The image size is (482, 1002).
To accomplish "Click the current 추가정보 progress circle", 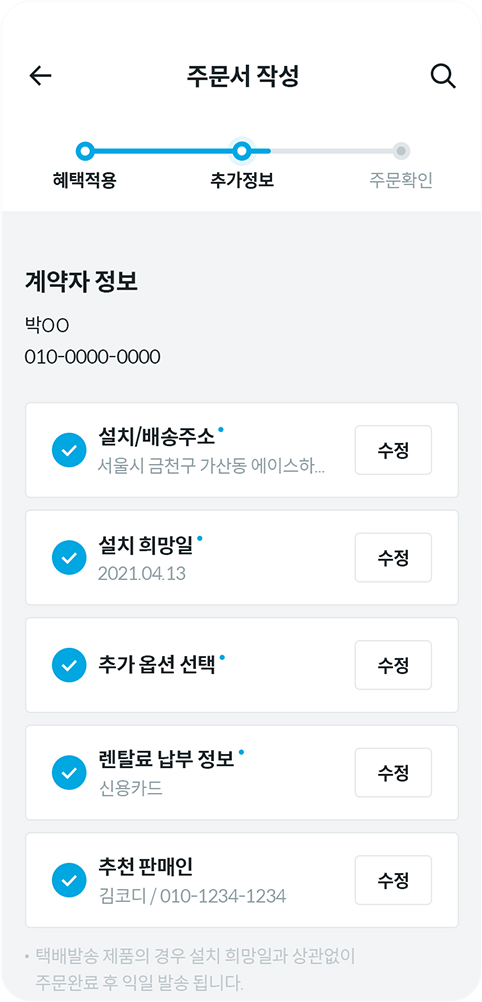I will pyautogui.click(x=241, y=151).
